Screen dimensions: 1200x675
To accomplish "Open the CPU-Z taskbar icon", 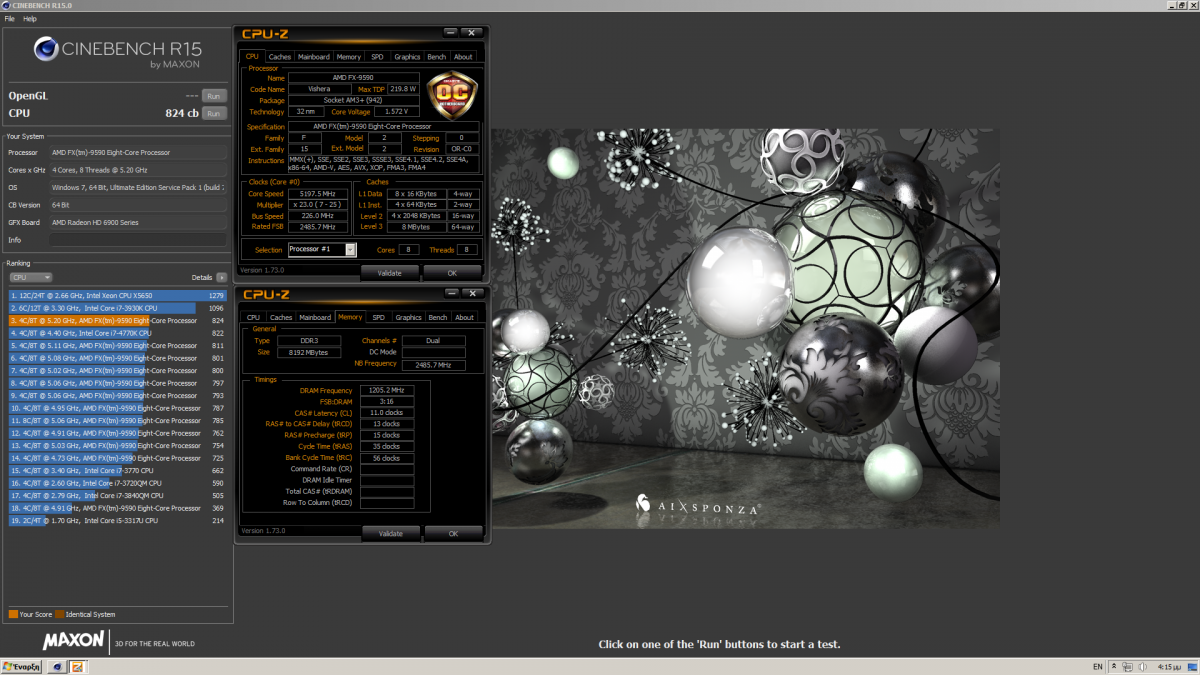I will tap(79, 667).
